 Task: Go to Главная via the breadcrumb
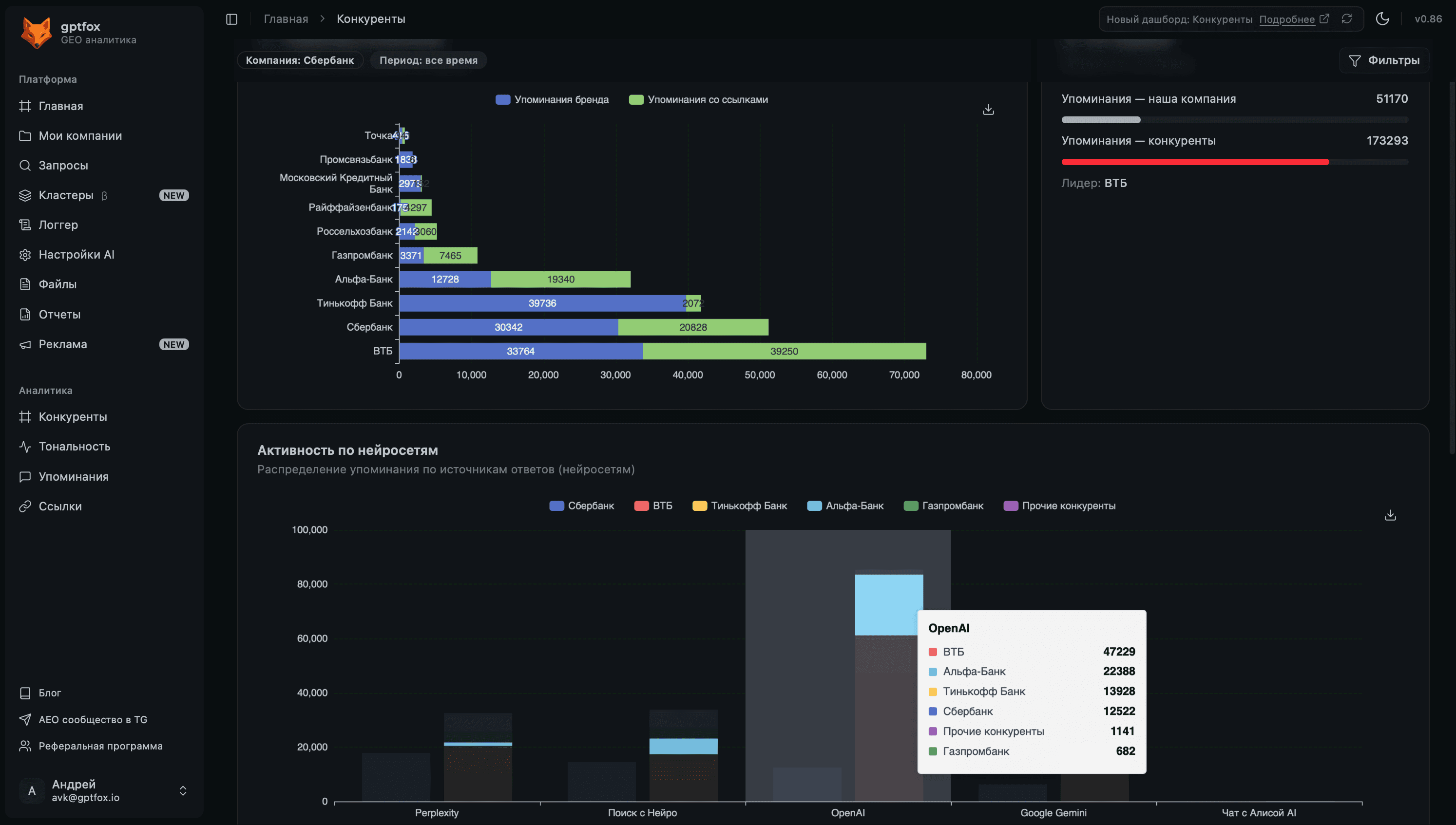pyautogui.click(x=286, y=19)
